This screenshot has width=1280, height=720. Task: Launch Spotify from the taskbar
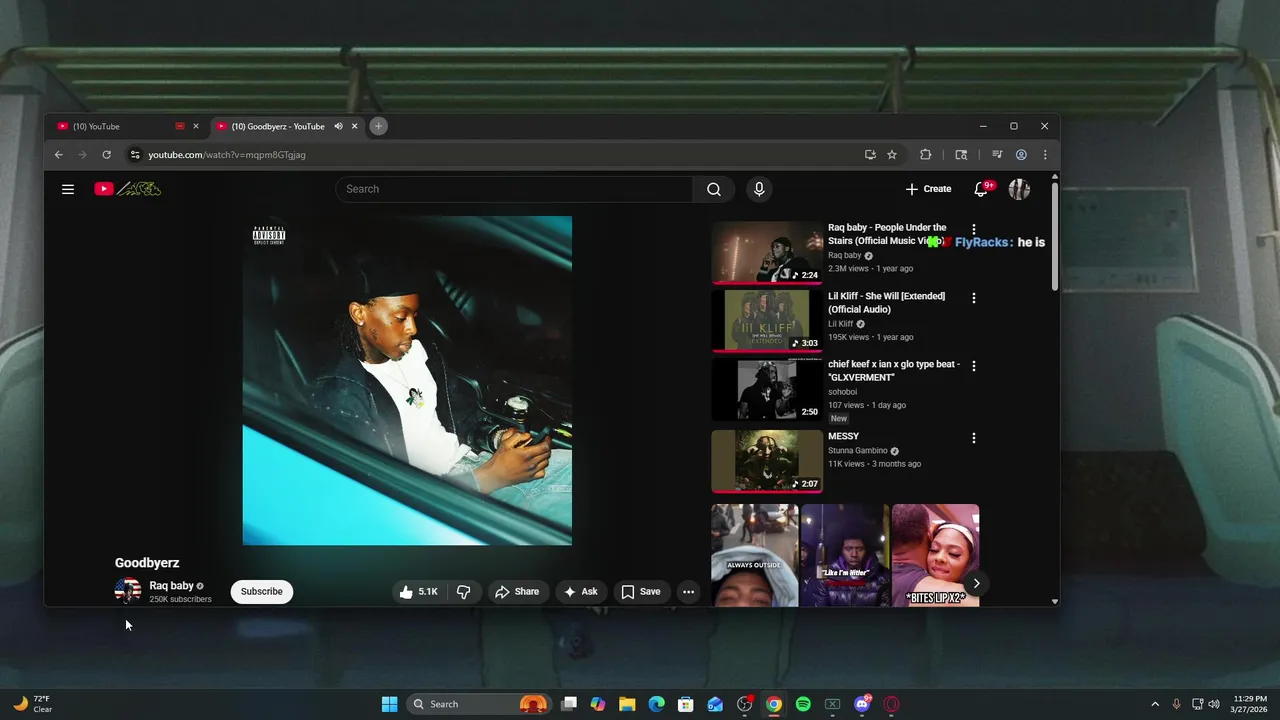click(x=803, y=704)
